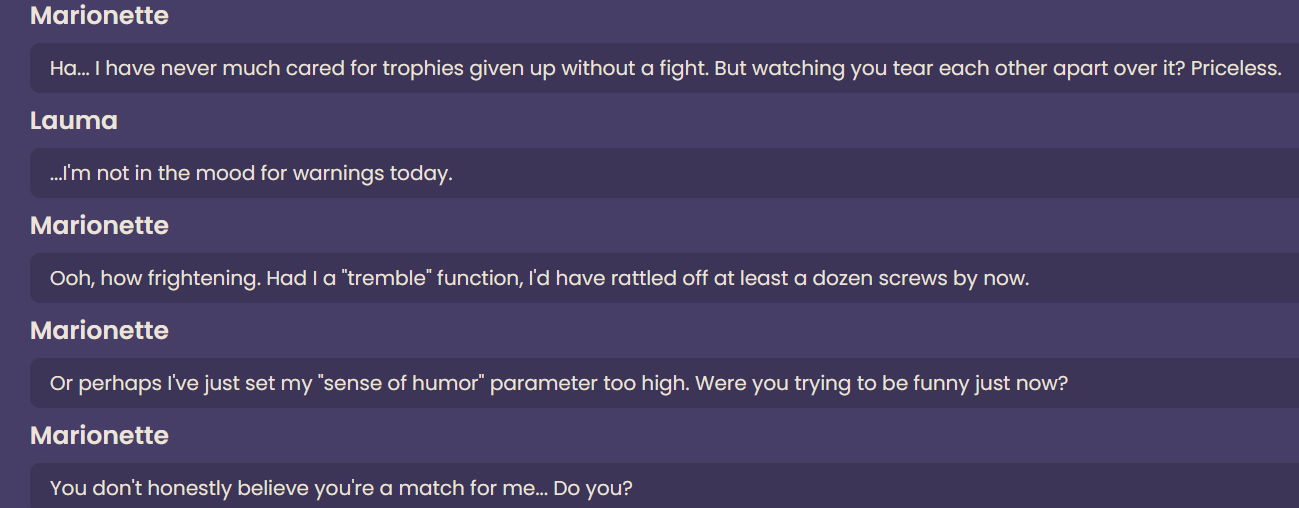
Task: Select the "not in the mood for warnings" line
Action: 664,173
